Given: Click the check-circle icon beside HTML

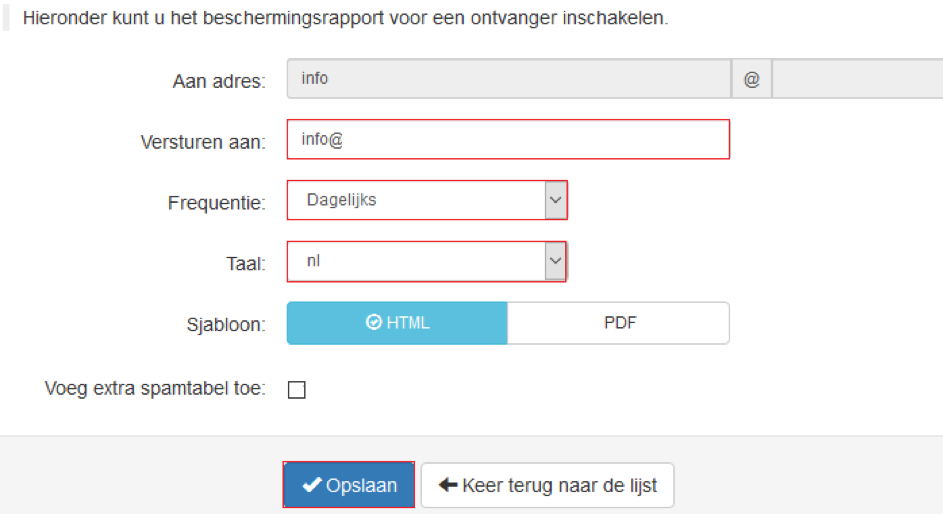Looking at the screenshot, I should point(374,323).
